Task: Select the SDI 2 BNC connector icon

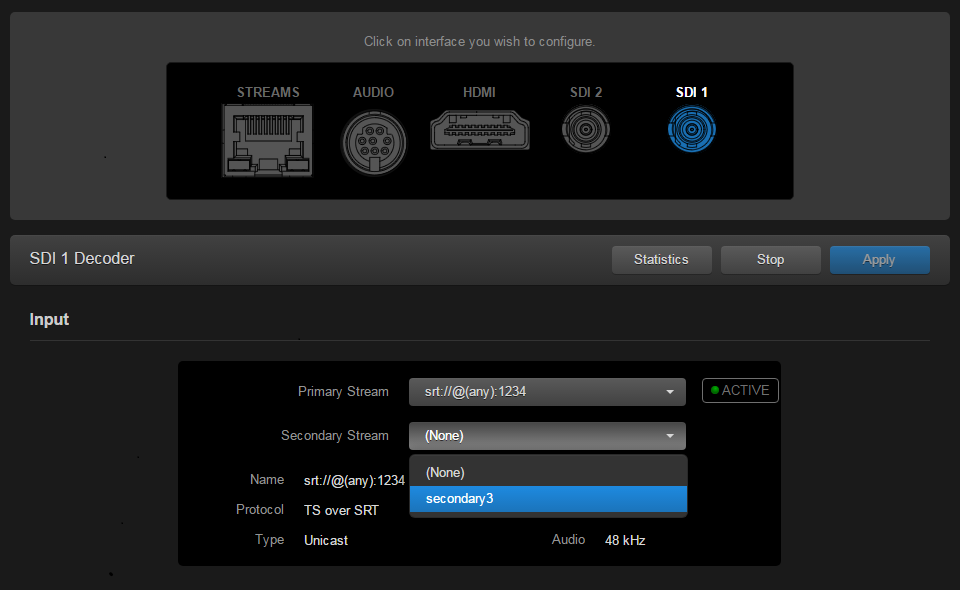Action: pyautogui.click(x=585, y=129)
